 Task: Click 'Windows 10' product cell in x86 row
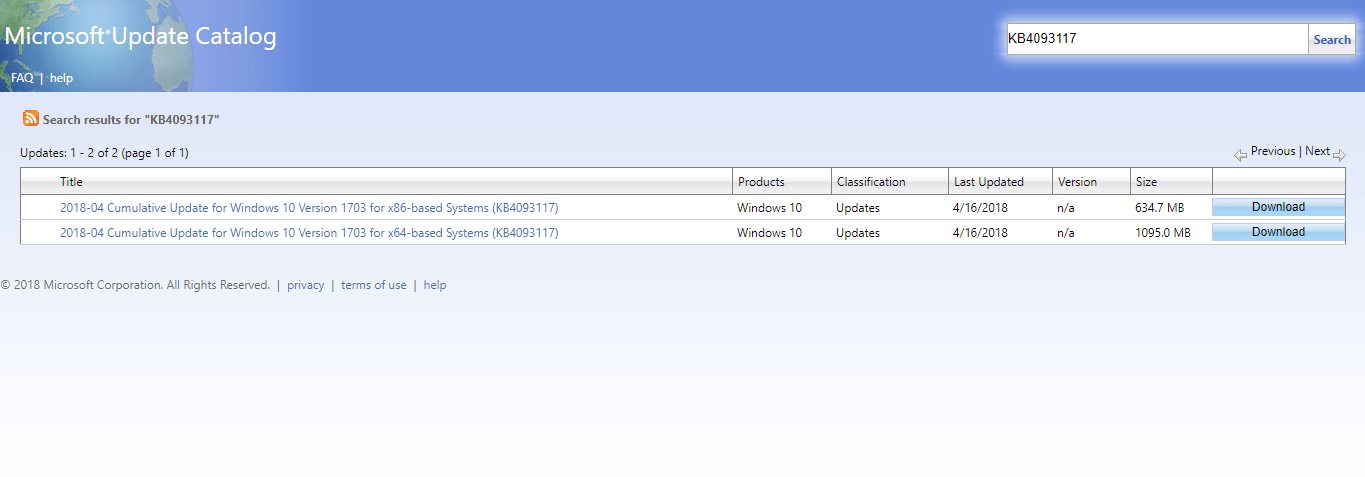(x=769, y=208)
